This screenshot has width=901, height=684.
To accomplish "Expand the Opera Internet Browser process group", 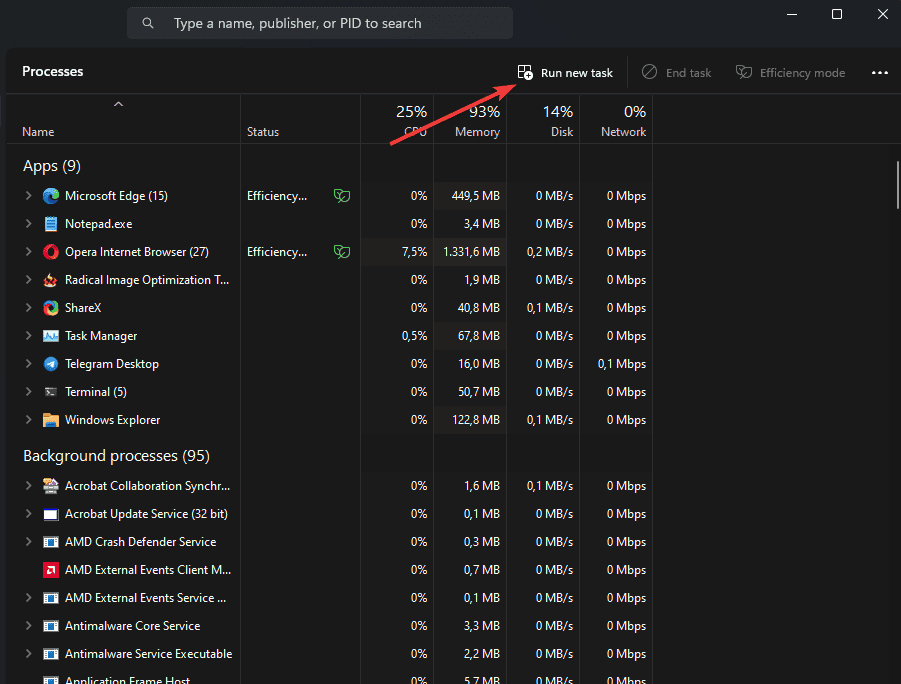I will 28,252.
